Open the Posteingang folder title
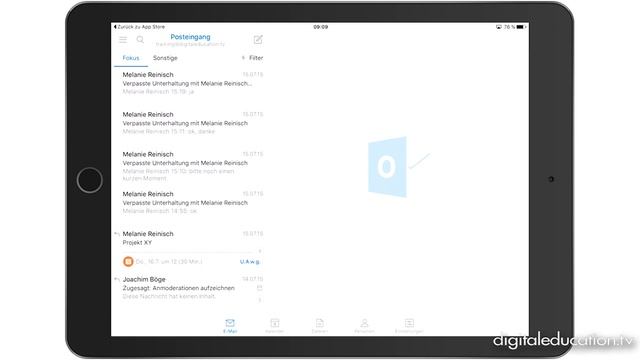The image size is (640, 360). 190,37
